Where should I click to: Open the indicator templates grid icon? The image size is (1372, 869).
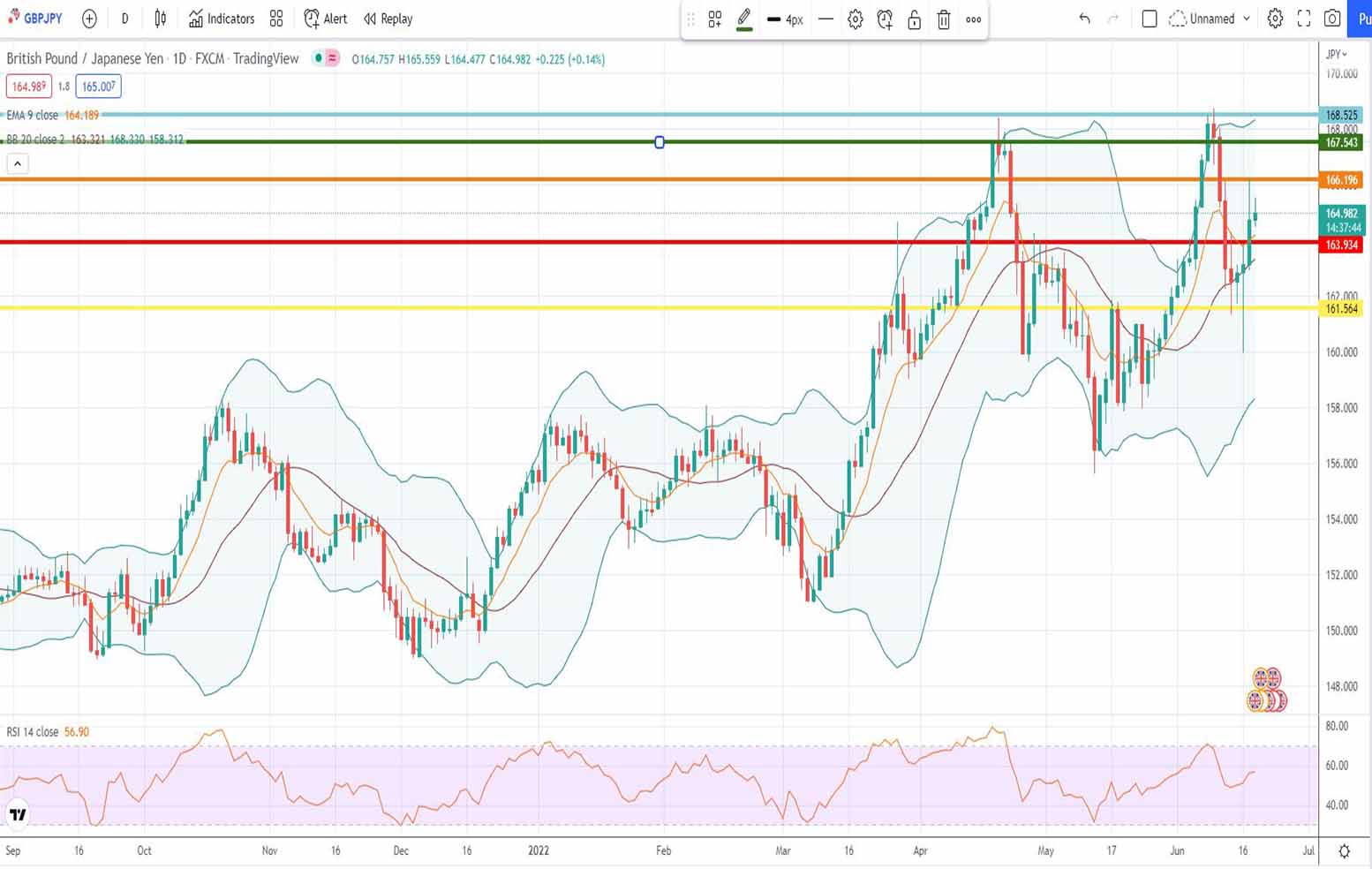(276, 19)
